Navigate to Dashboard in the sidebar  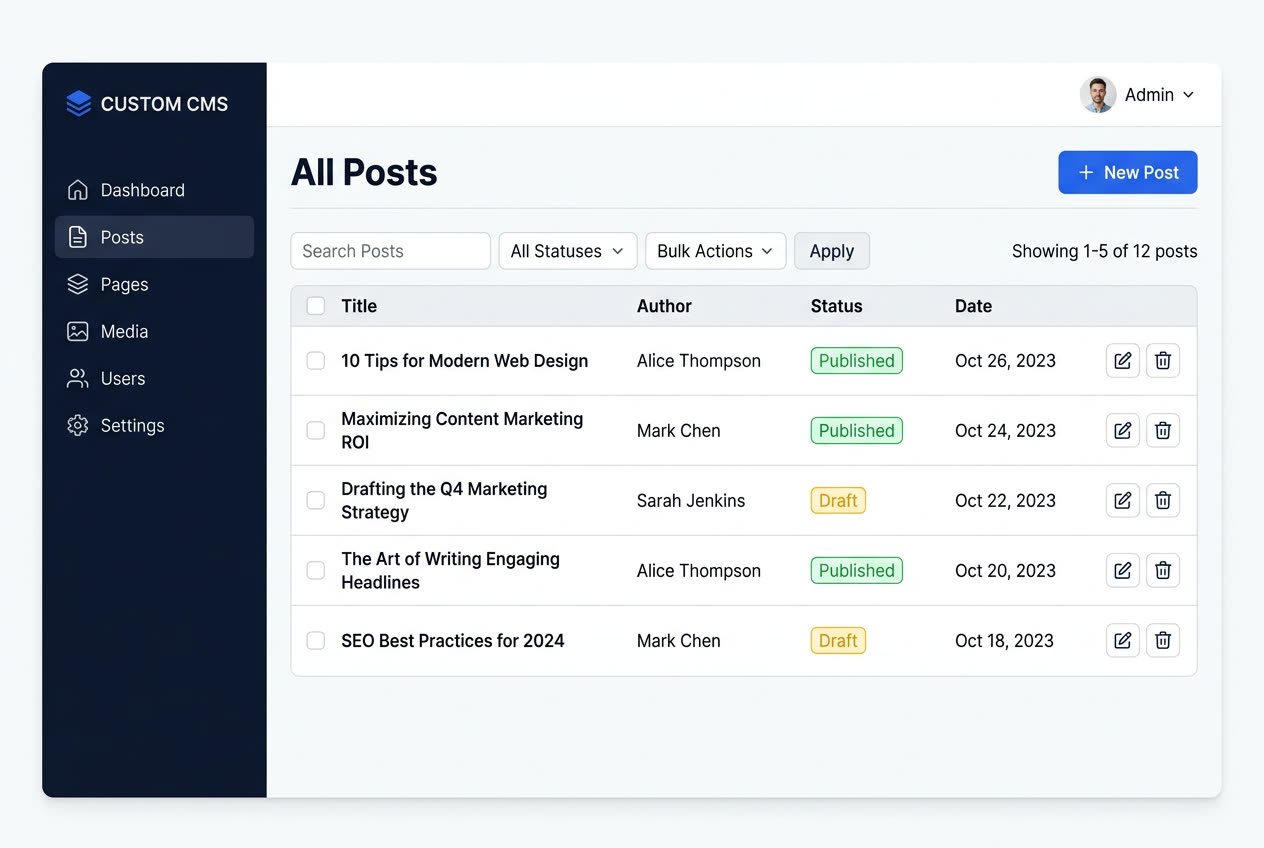pos(142,189)
